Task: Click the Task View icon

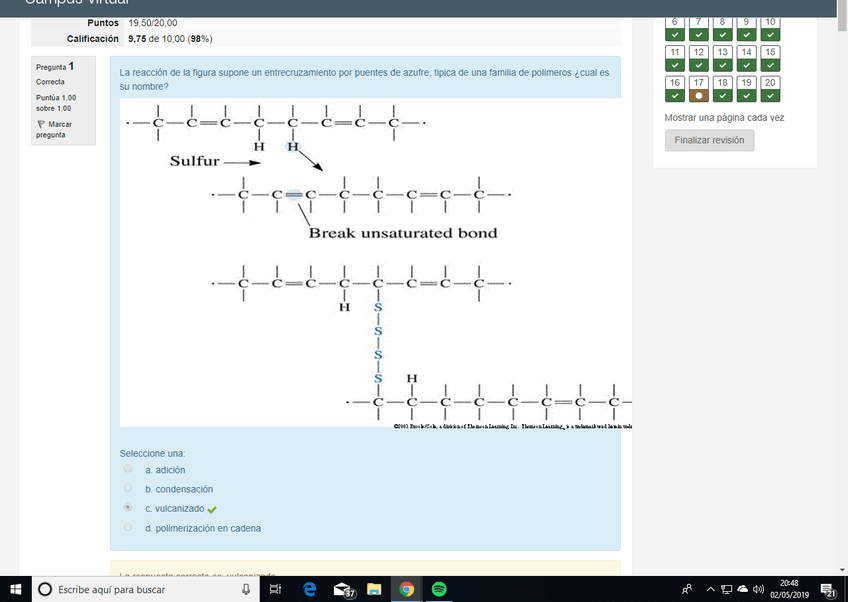Action: 277,589
